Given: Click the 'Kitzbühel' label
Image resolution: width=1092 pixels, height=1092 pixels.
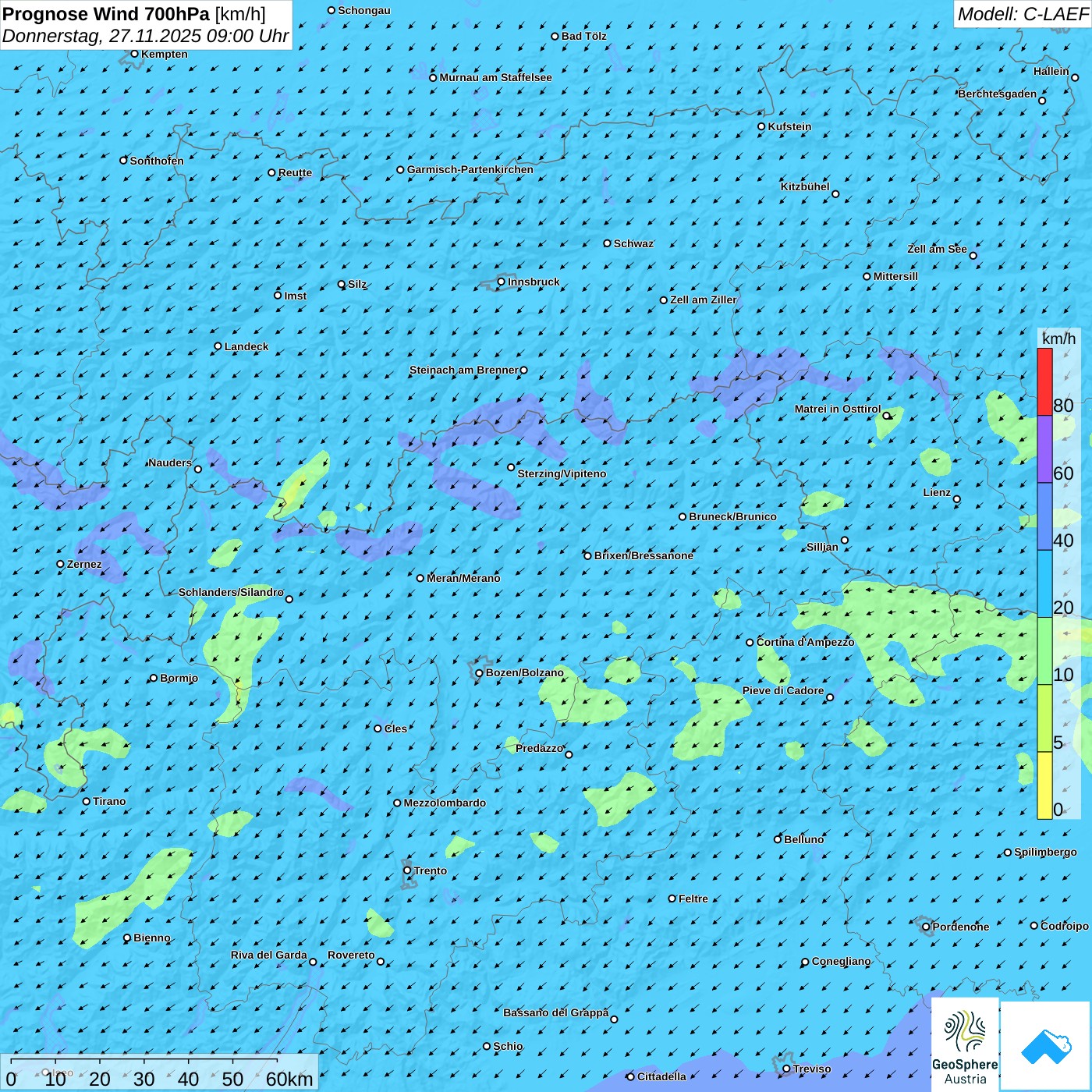Looking at the screenshot, I should click(x=805, y=187).
